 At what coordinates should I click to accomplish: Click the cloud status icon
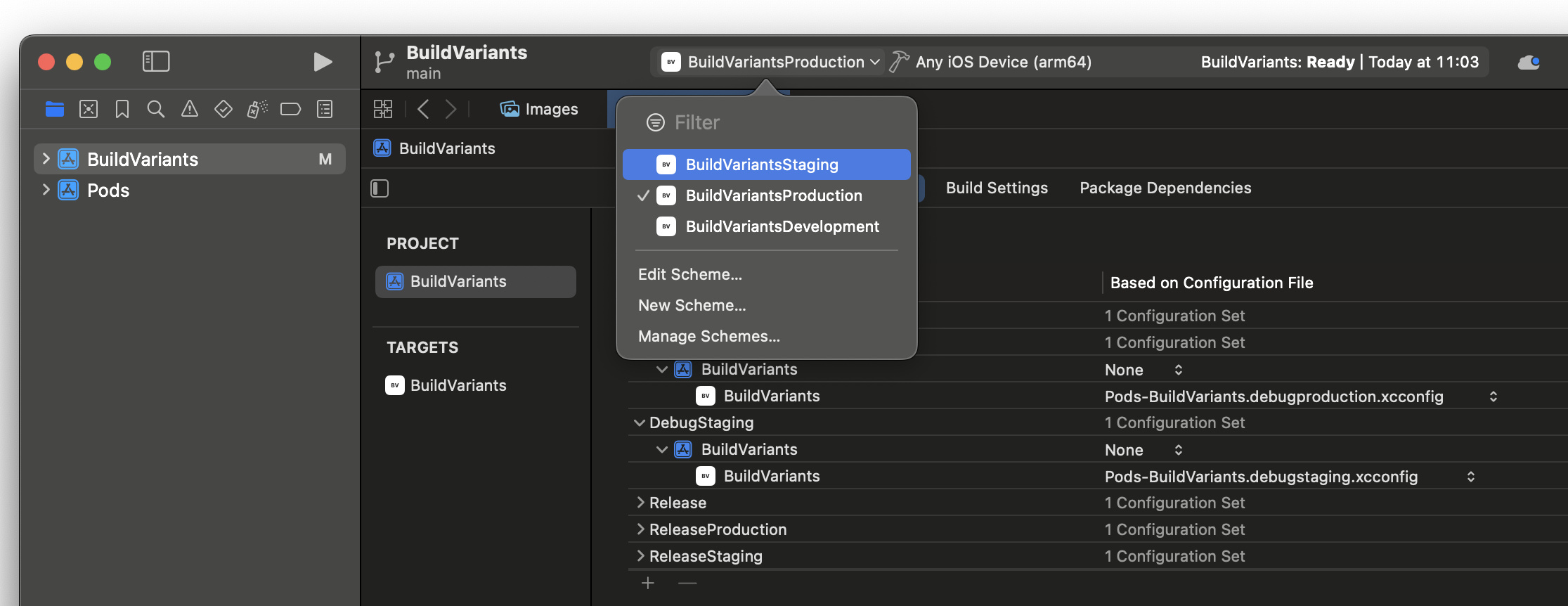pos(1529,63)
